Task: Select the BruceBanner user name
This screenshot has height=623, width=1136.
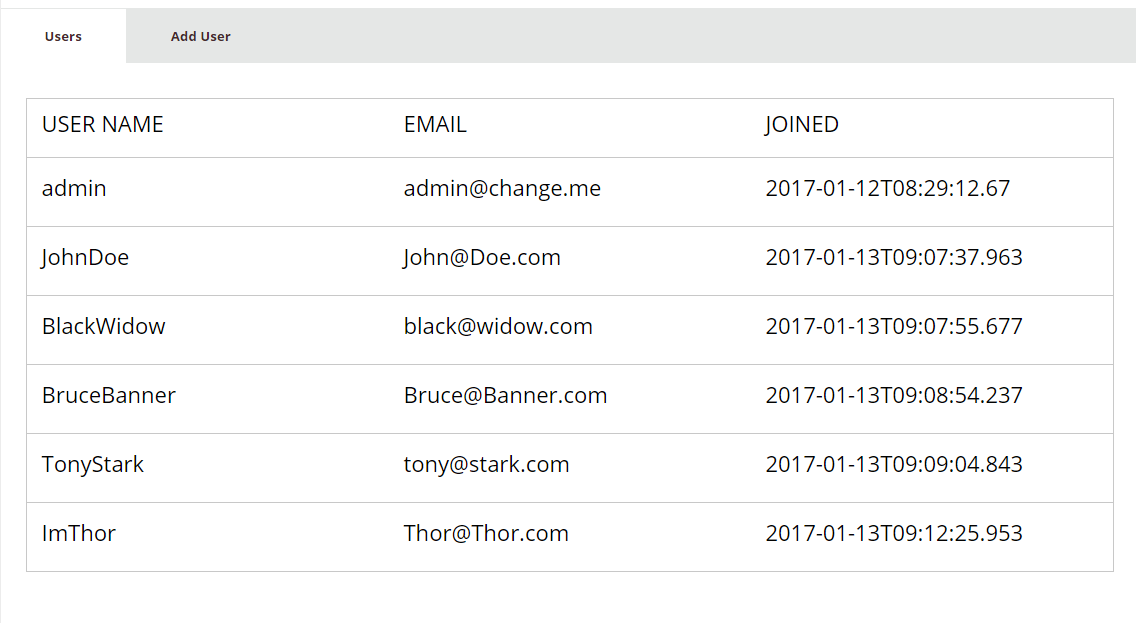Action: tap(109, 395)
